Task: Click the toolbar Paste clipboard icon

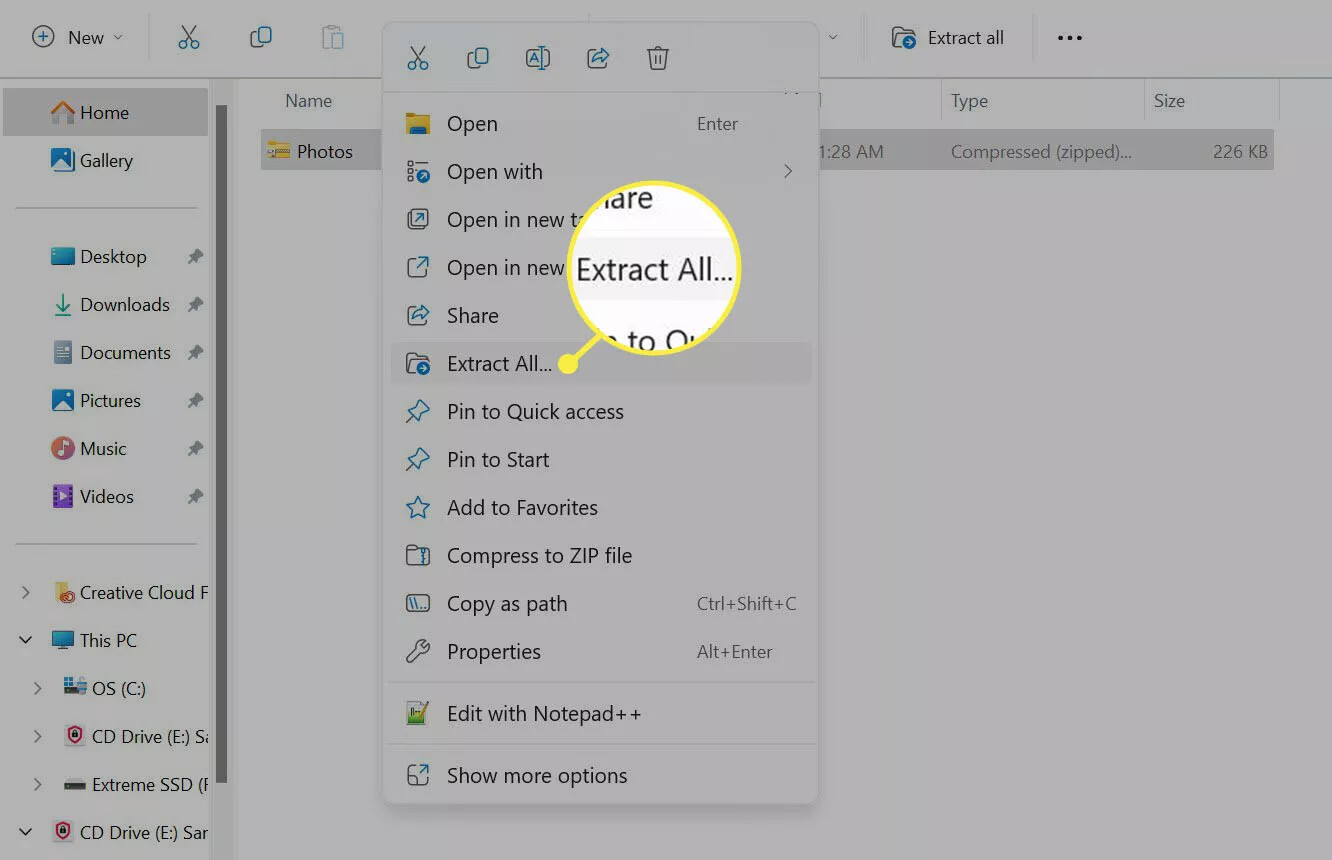Action: pyautogui.click(x=333, y=38)
